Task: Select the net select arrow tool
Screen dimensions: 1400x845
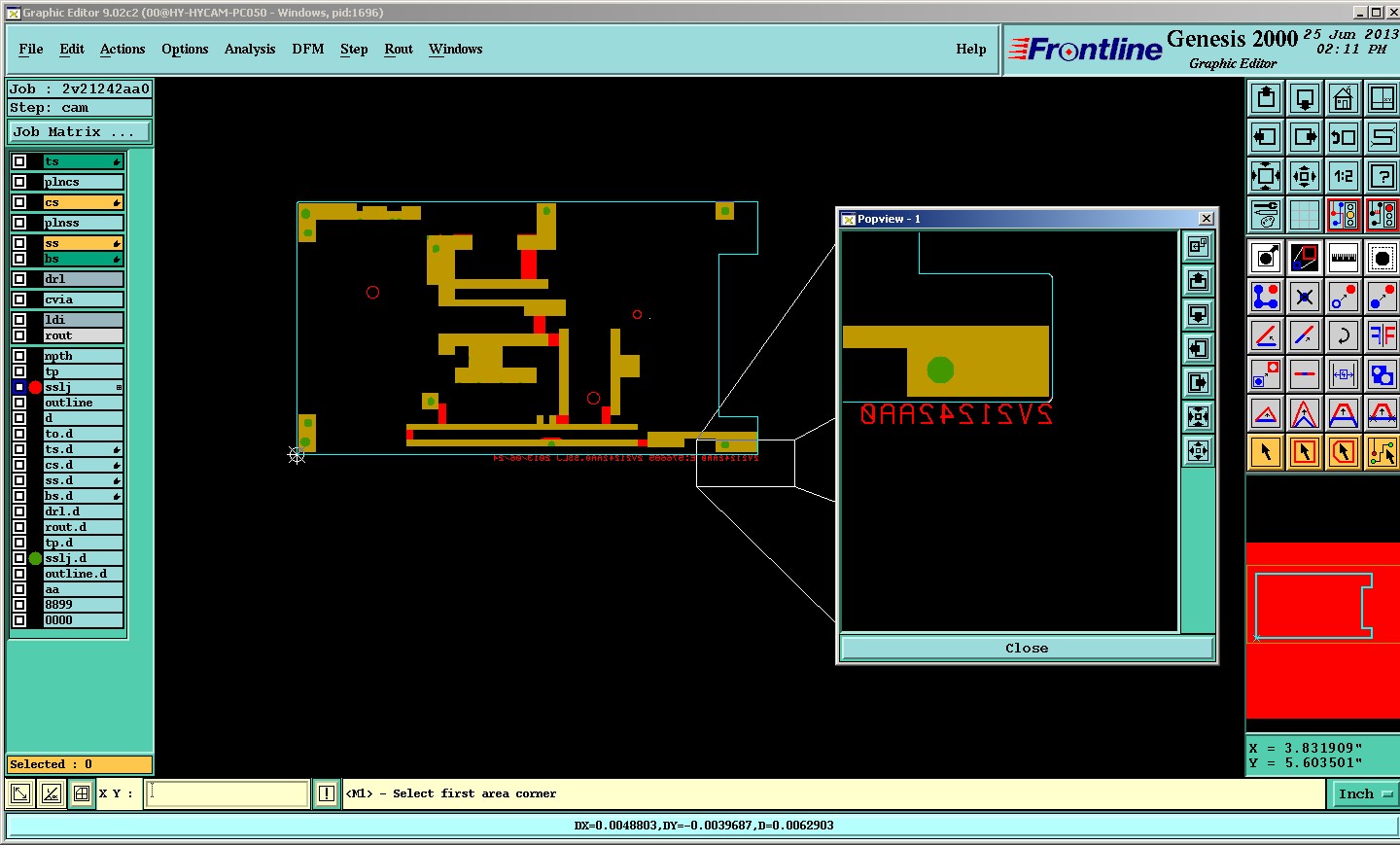Action: pyautogui.click(x=1382, y=452)
